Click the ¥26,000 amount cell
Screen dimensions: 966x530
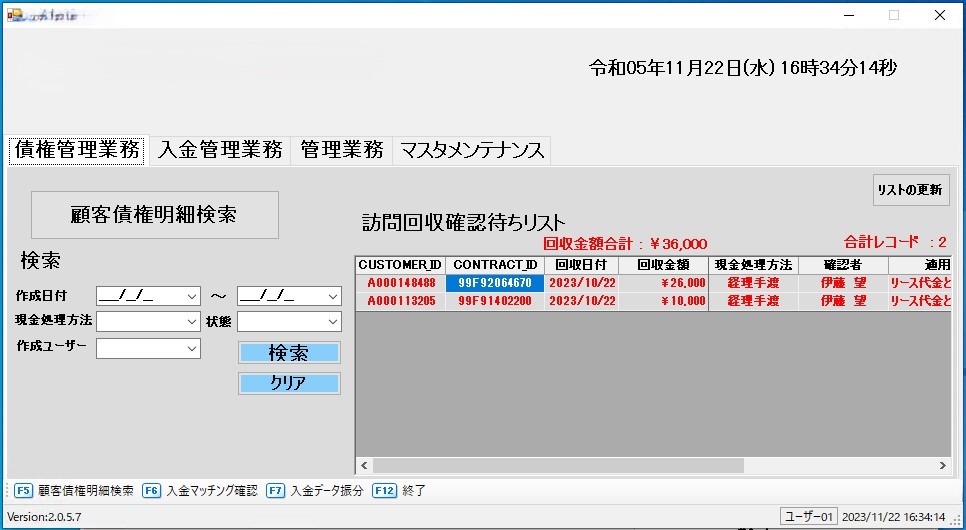[664, 283]
